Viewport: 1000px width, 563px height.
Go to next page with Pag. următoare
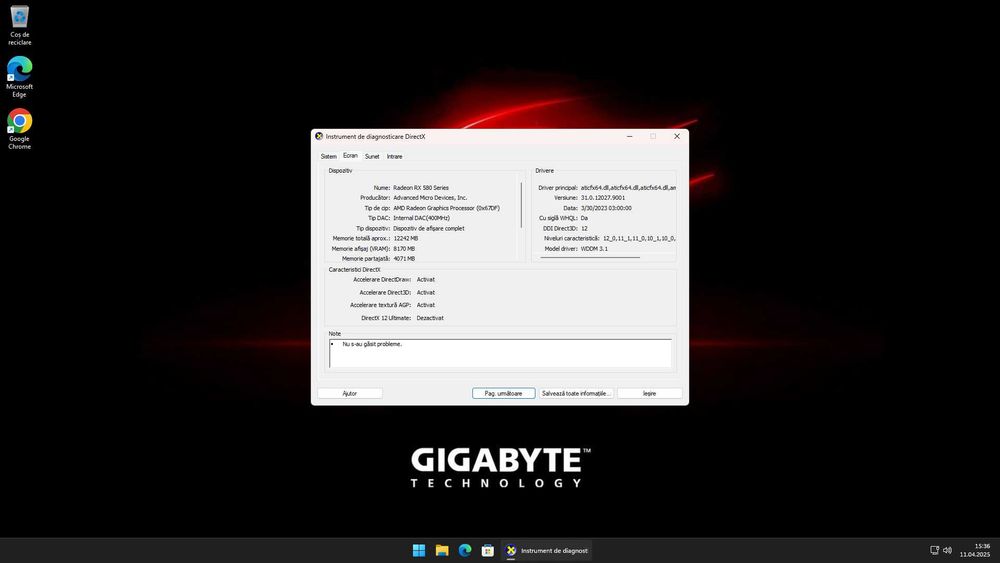coord(503,393)
